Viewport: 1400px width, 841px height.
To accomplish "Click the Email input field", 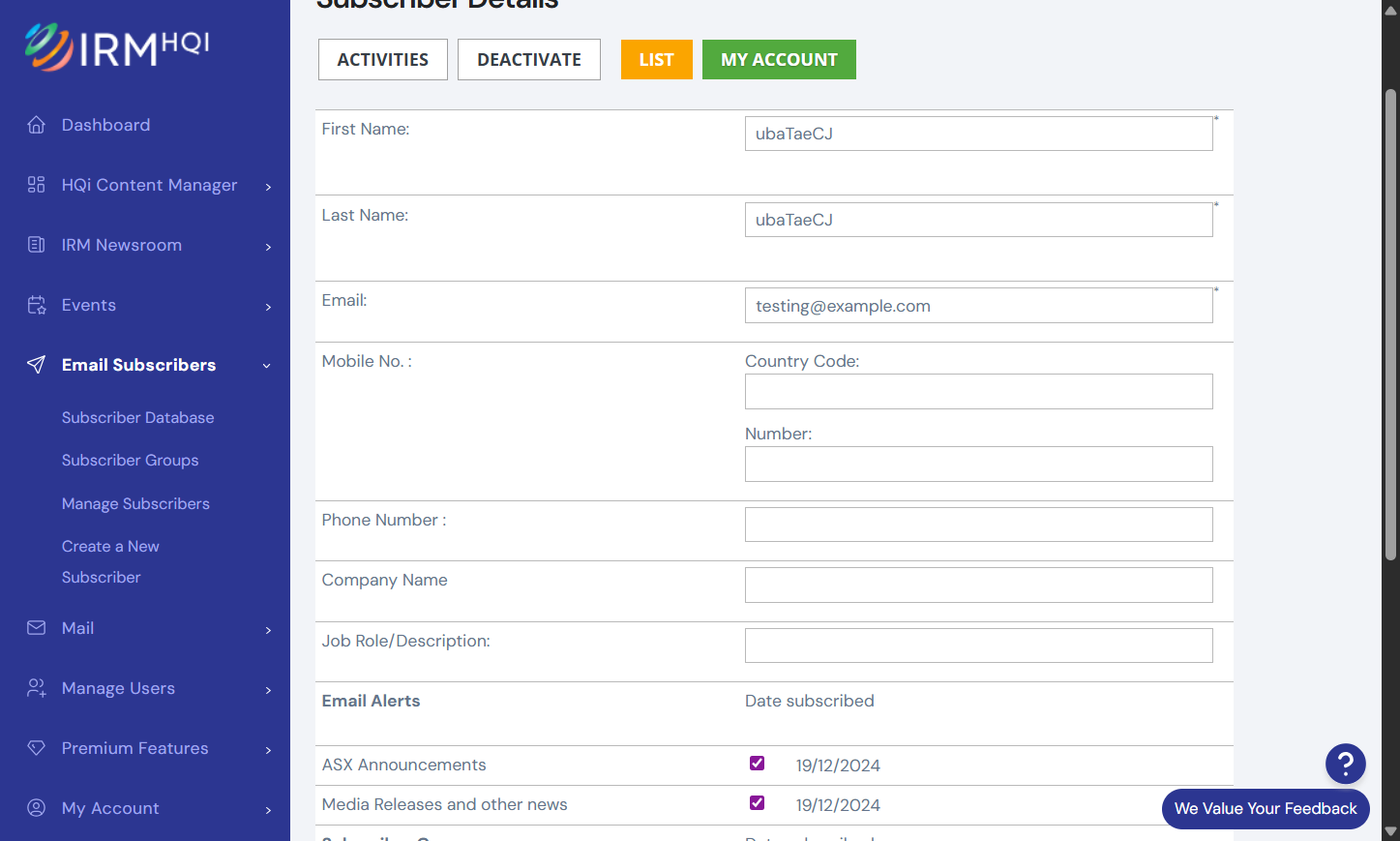I will pyautogui.click(x=979, y=306).
